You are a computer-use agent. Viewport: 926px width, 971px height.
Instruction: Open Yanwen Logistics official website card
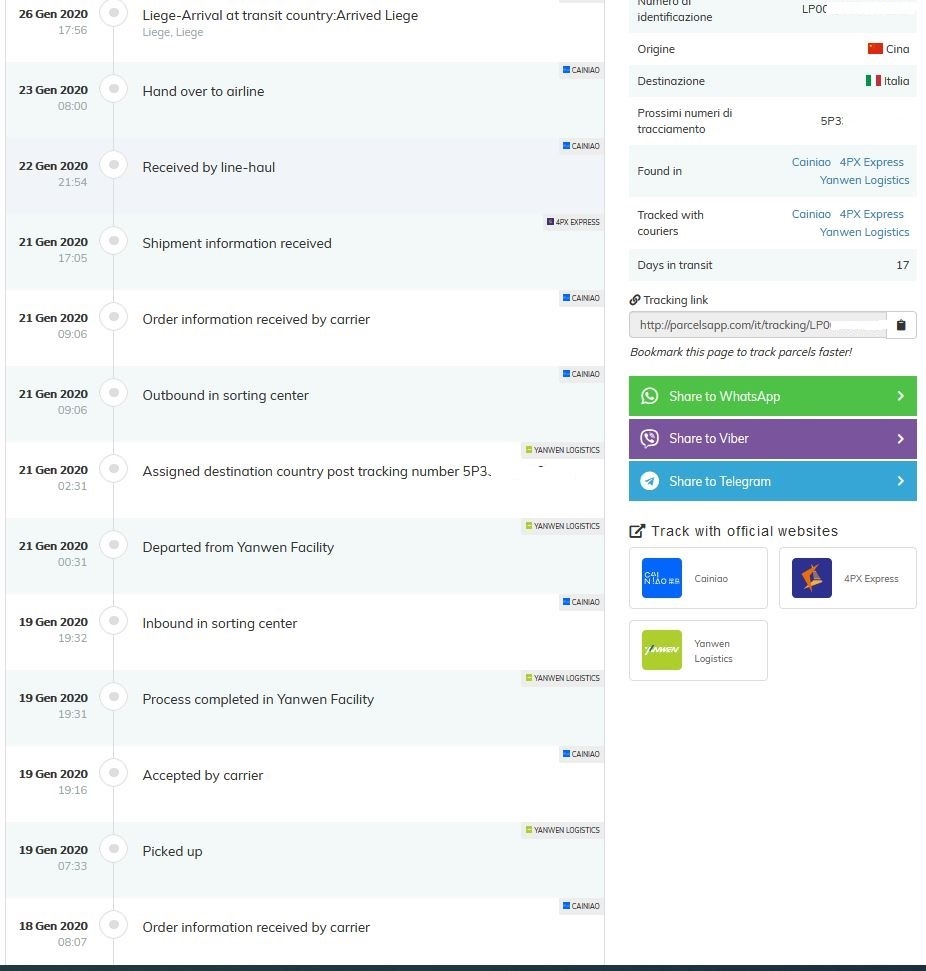[x=698, y=650]
